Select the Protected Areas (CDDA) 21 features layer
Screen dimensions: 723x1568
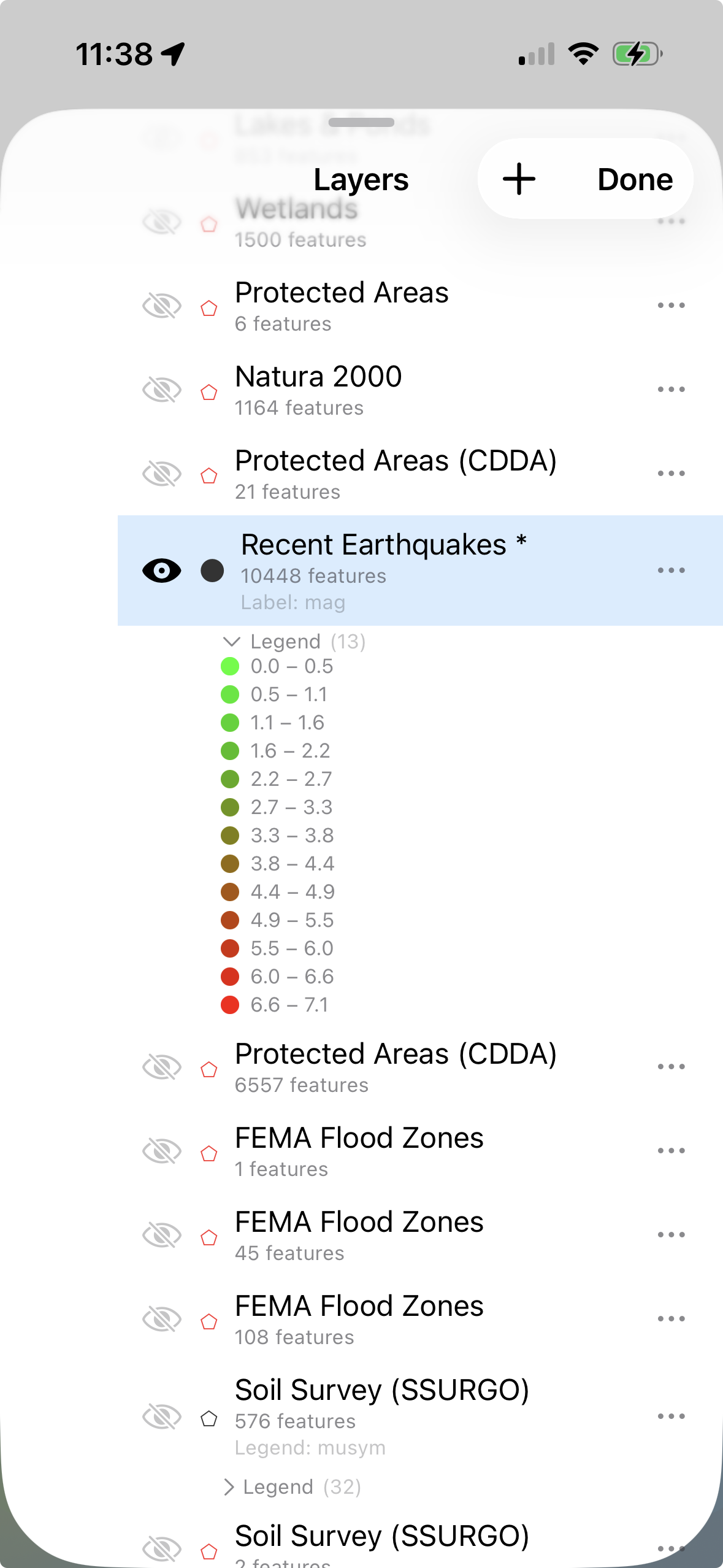tap(396, 474)
